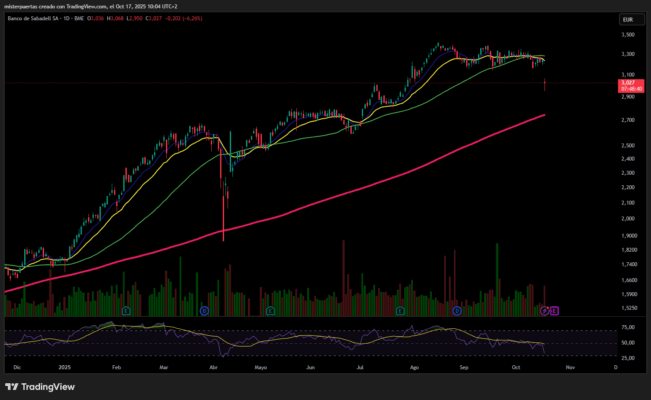This screenshot has width=651, height=400.
Task: Click the Nov label on the time axis
Action: tap(569, 368)
